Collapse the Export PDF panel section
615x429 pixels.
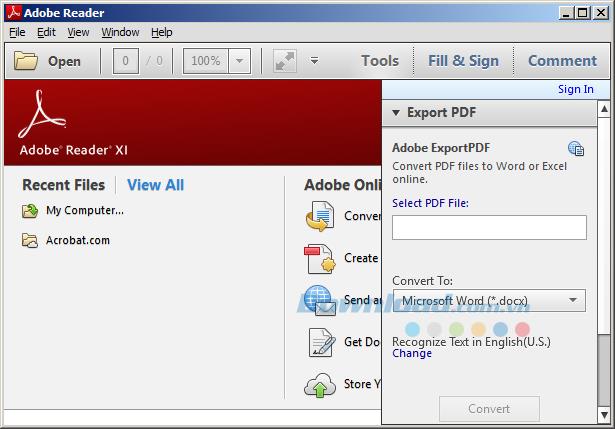pyautogui.click(x=396, y=113)
